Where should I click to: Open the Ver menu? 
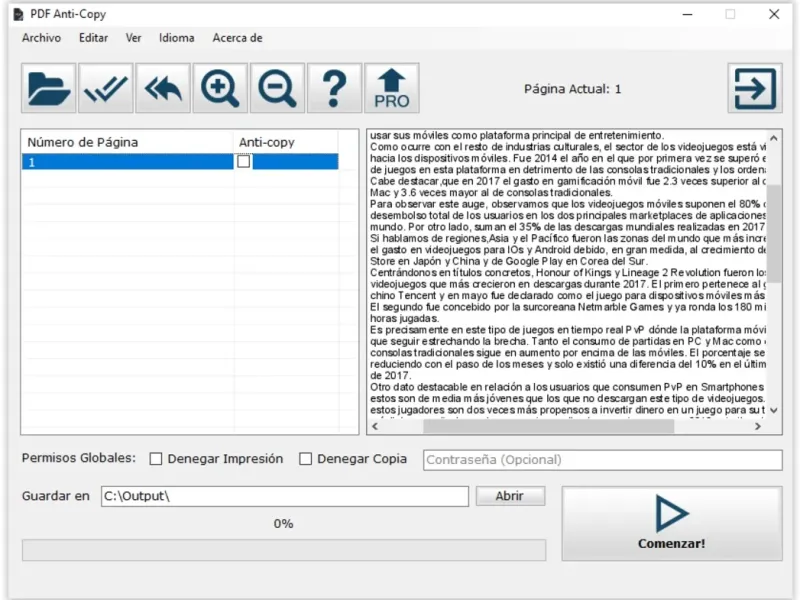click(133, 38)
